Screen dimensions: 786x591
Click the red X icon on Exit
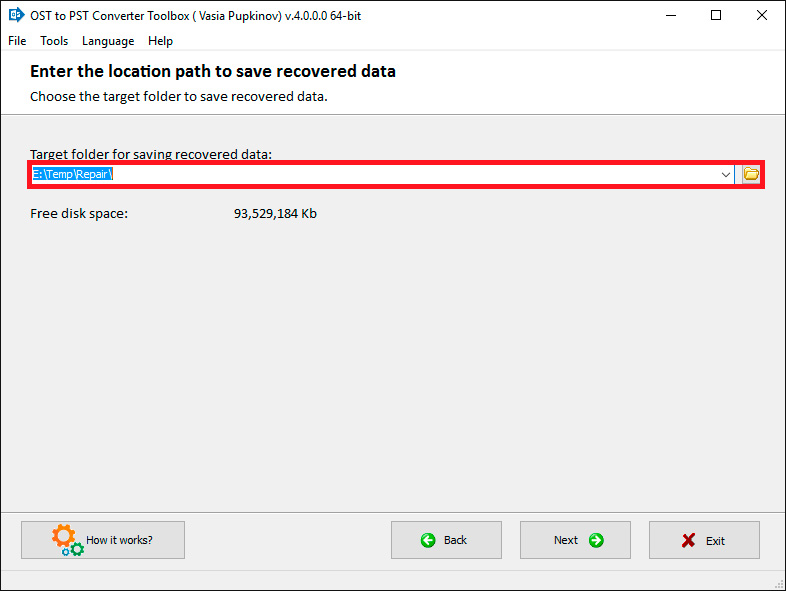tap(688, 540)
